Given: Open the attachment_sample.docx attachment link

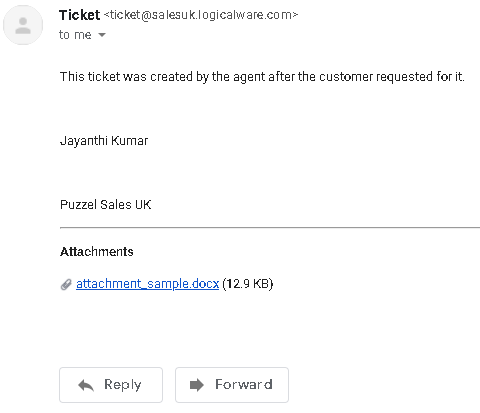Looking at the screenshot, I should (147, 284).
